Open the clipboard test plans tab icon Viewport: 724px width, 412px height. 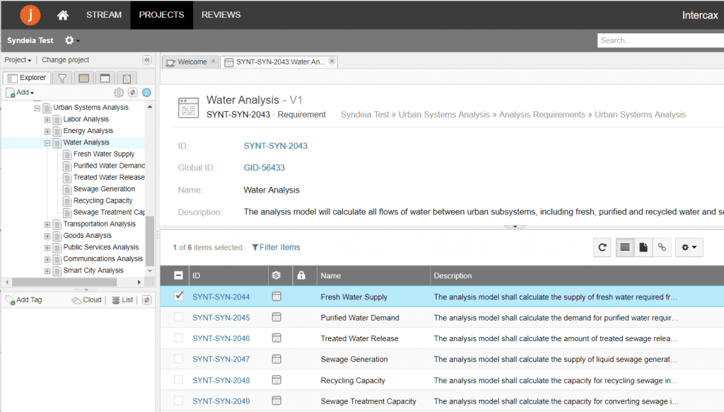[127, 78]
